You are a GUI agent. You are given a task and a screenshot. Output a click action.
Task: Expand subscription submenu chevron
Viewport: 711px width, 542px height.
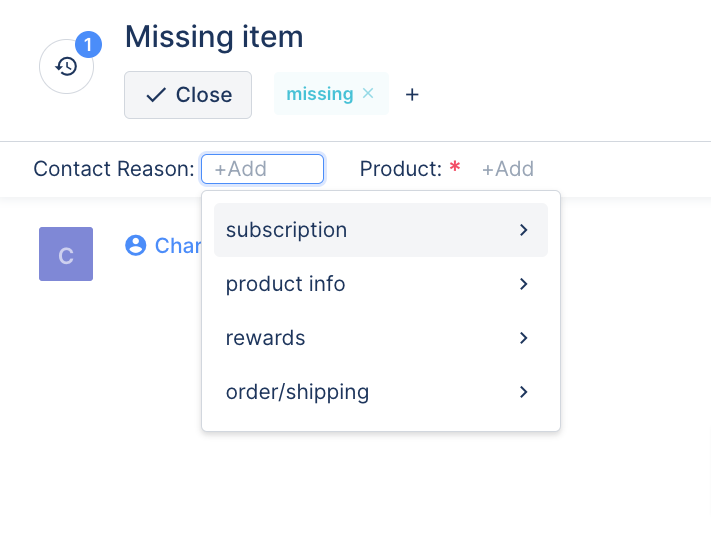(524, 230)
